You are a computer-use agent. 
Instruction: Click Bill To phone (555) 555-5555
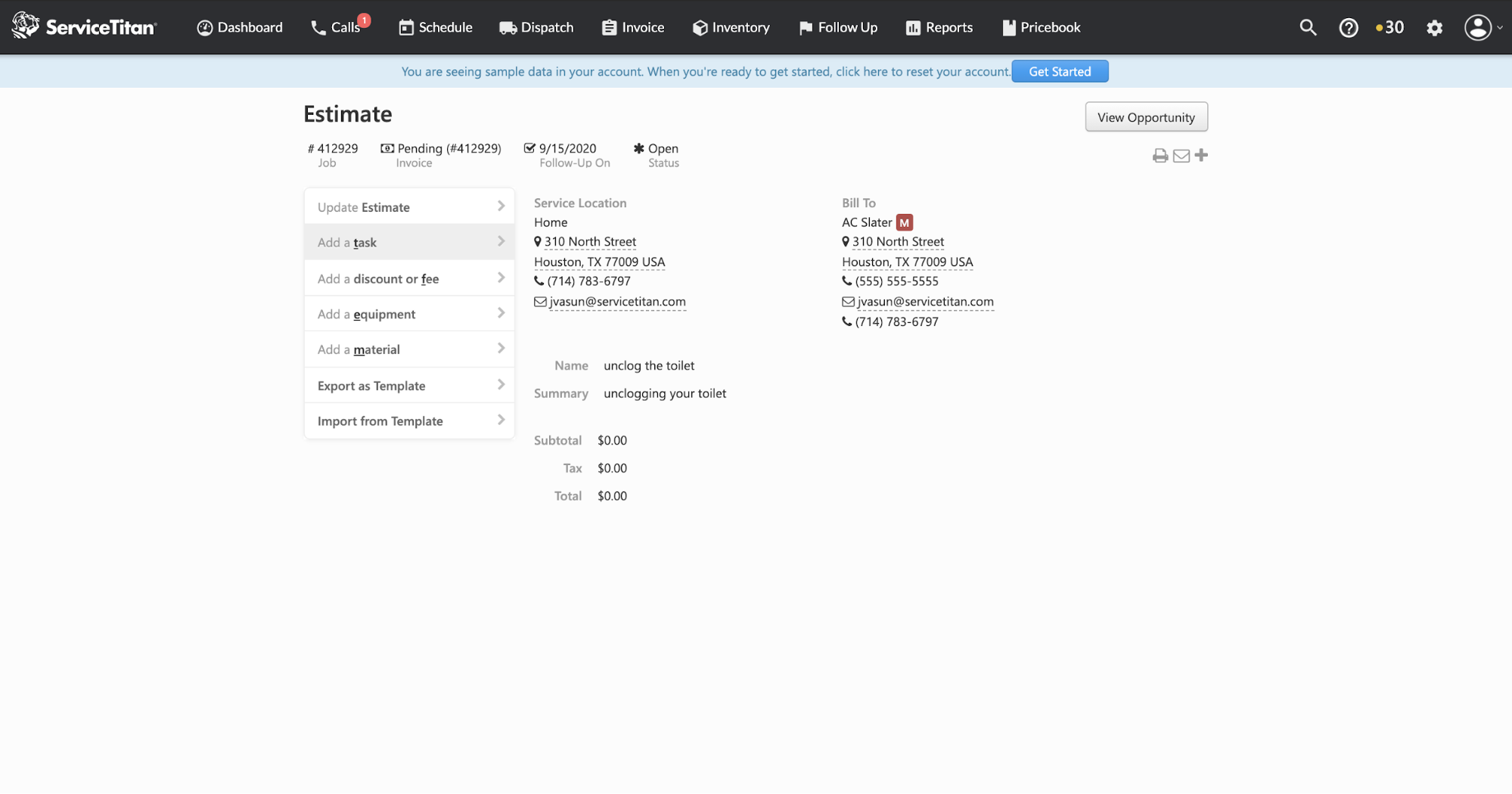pyautogui.click(x=896, y=281)
